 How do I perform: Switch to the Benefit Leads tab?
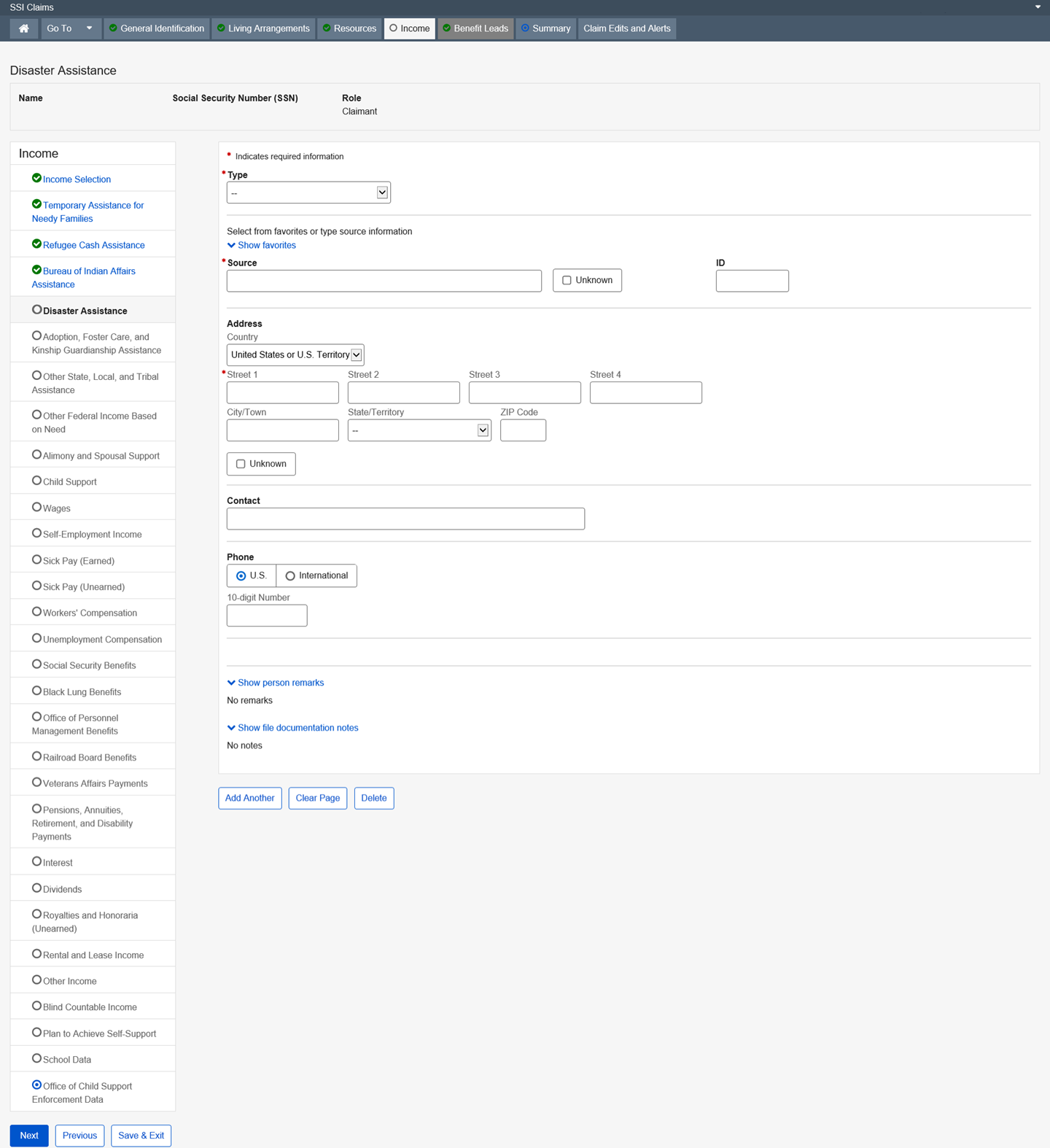coord(476,28)
